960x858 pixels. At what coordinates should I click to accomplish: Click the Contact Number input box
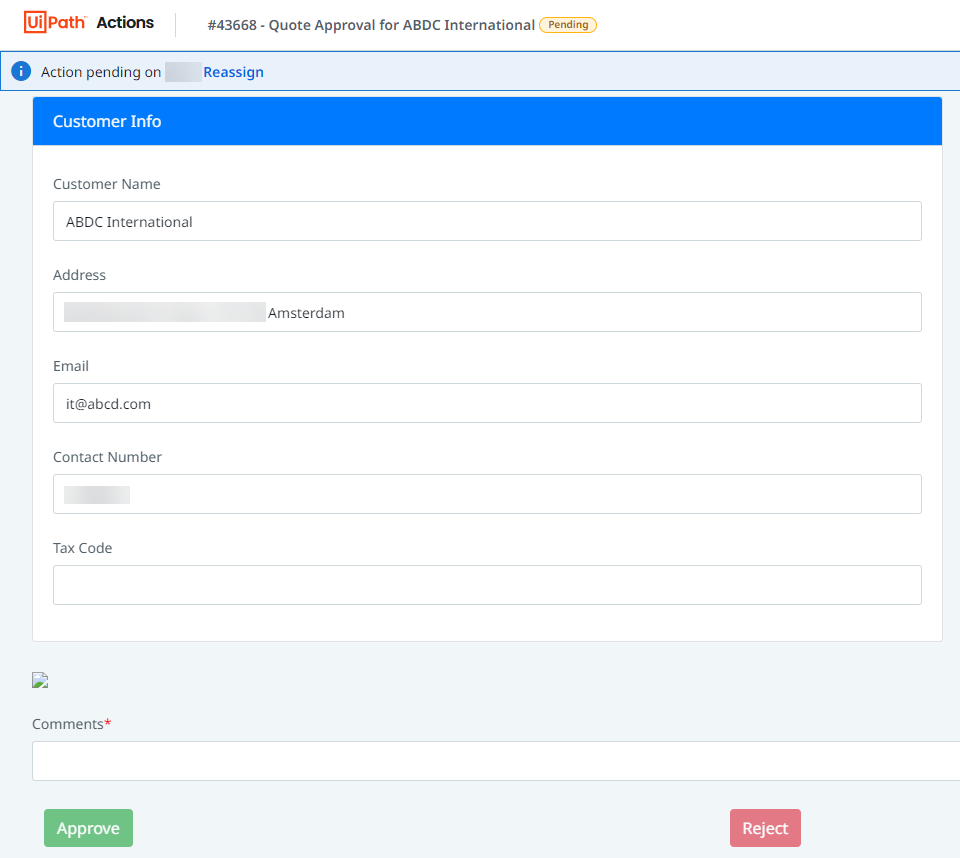tap(487, 494)
